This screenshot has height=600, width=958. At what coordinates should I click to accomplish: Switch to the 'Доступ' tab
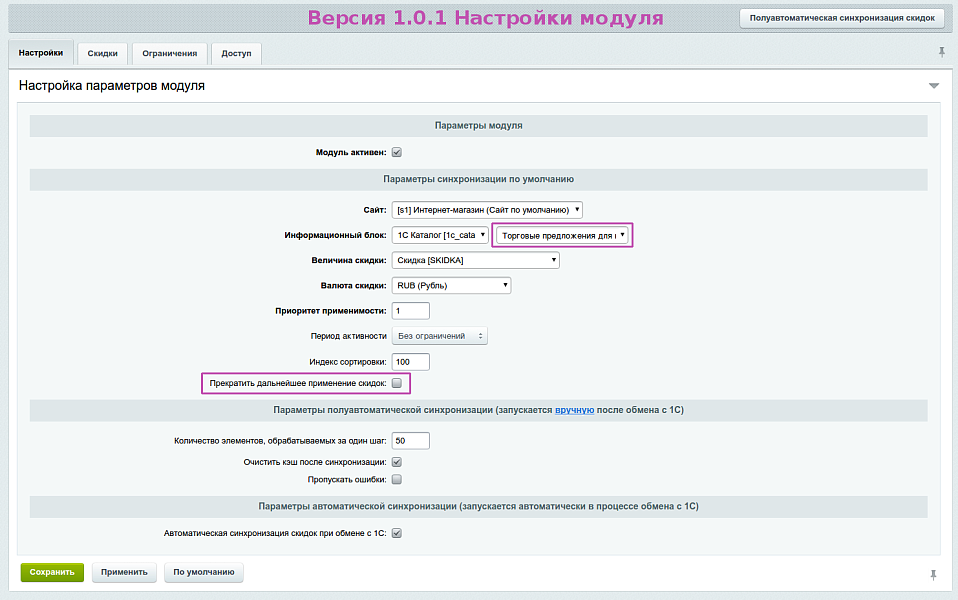click(x=236, y=53)
